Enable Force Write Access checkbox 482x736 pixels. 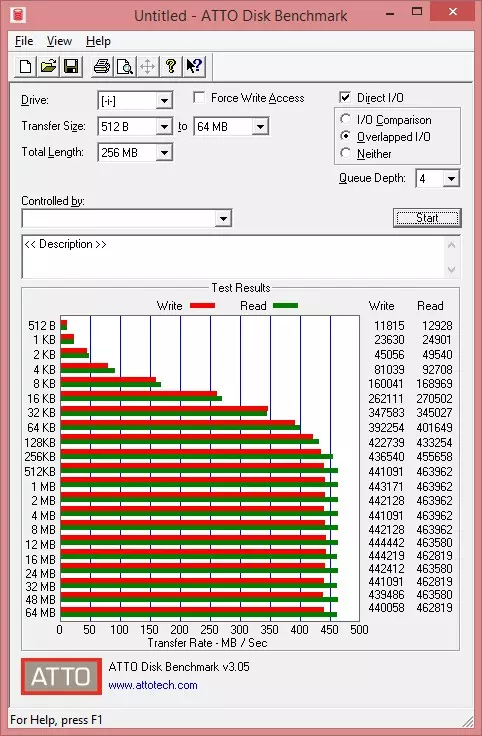click(x=199, y=97)
